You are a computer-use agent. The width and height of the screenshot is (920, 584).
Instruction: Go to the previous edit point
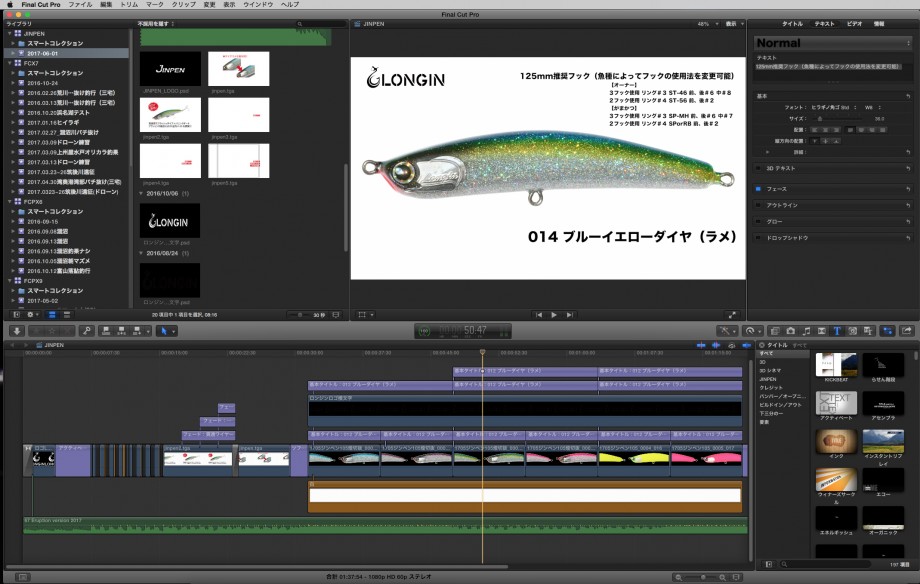(539, 315)
